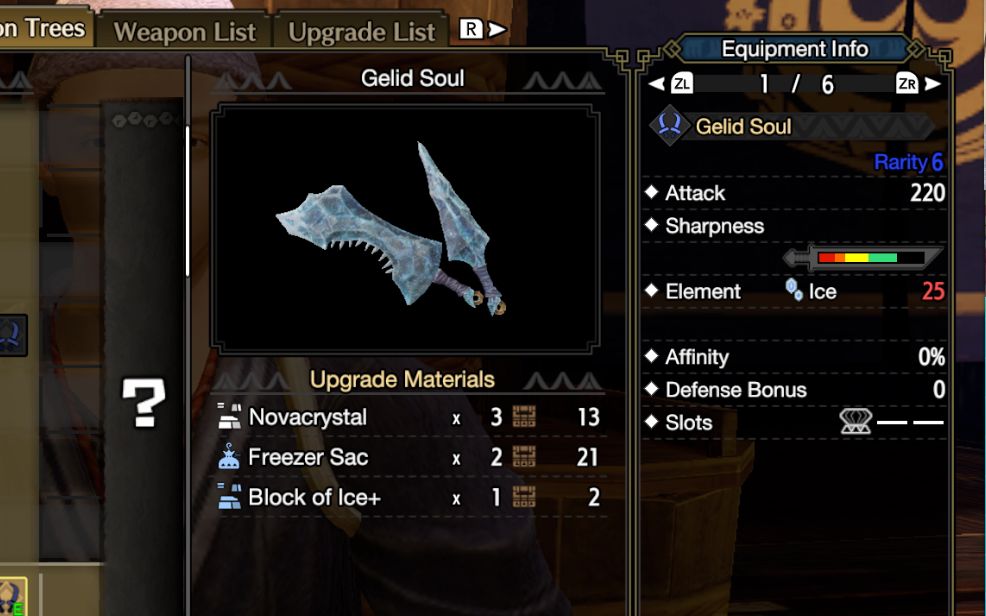Click the vertical scrollbar beside the weapon tree

coord(187,201)
